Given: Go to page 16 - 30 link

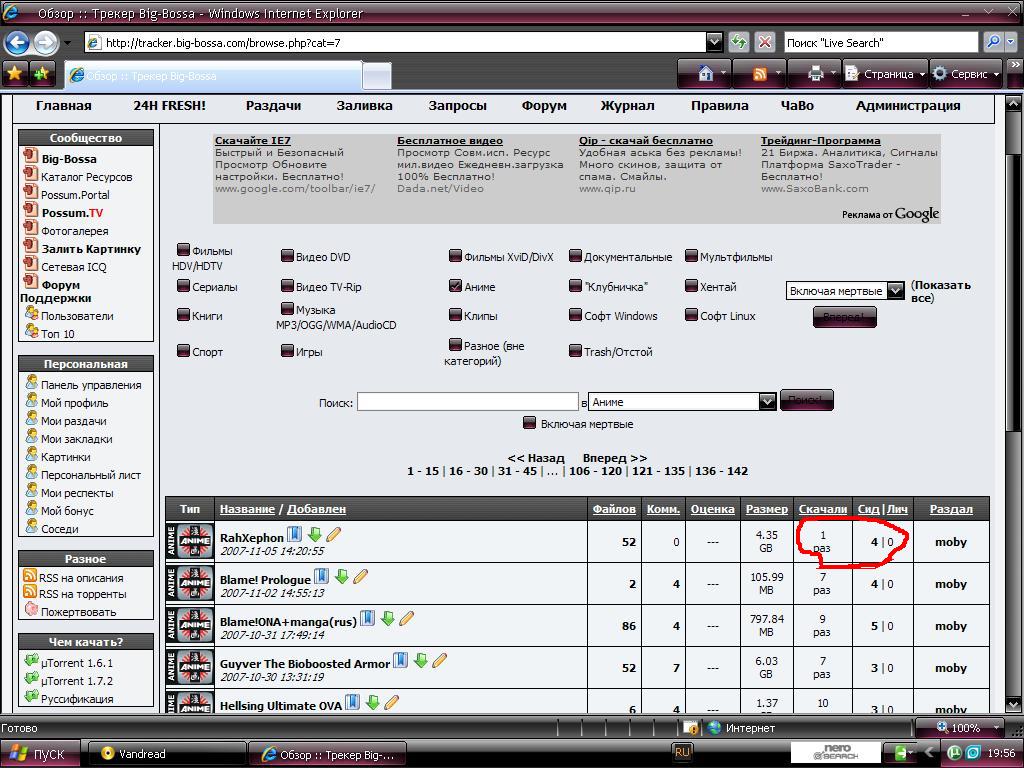Looking at the screenshot, I should point(468,471).
